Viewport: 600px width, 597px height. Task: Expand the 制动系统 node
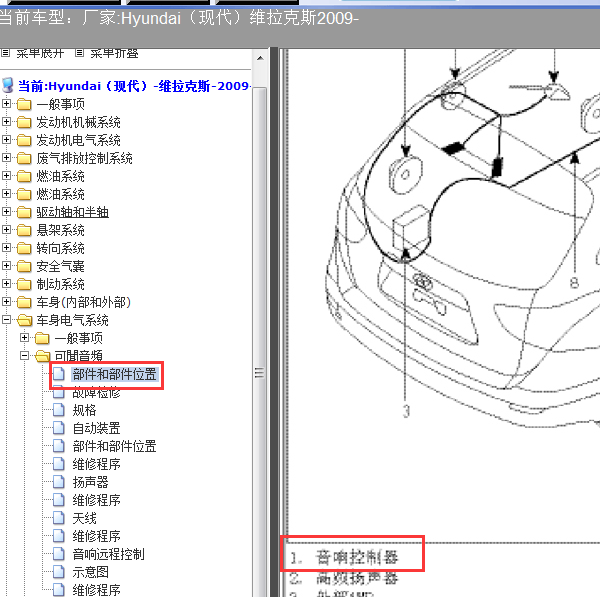click(6, 283)
